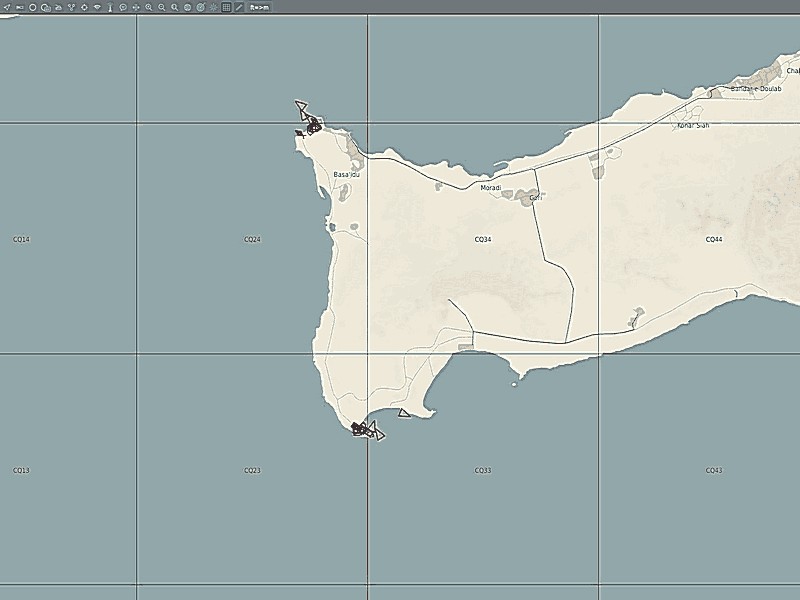
Task: Click the Wi-Fi signal icon
Action: pyautogui.click(x=97, y=7)
